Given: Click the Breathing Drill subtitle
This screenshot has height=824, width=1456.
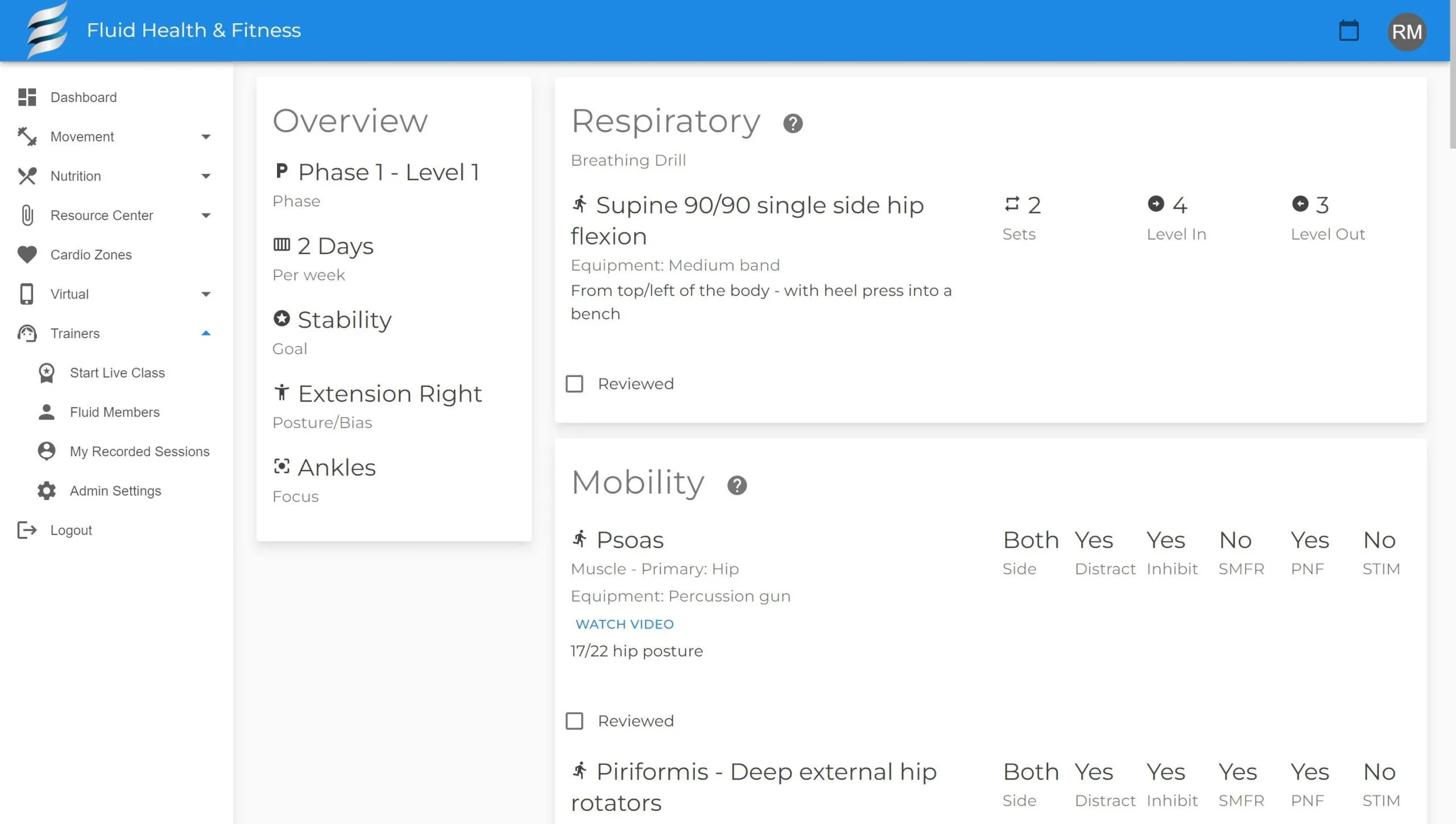Looking at the screenshot, I should pyautogui.click(x=628, y=160).
